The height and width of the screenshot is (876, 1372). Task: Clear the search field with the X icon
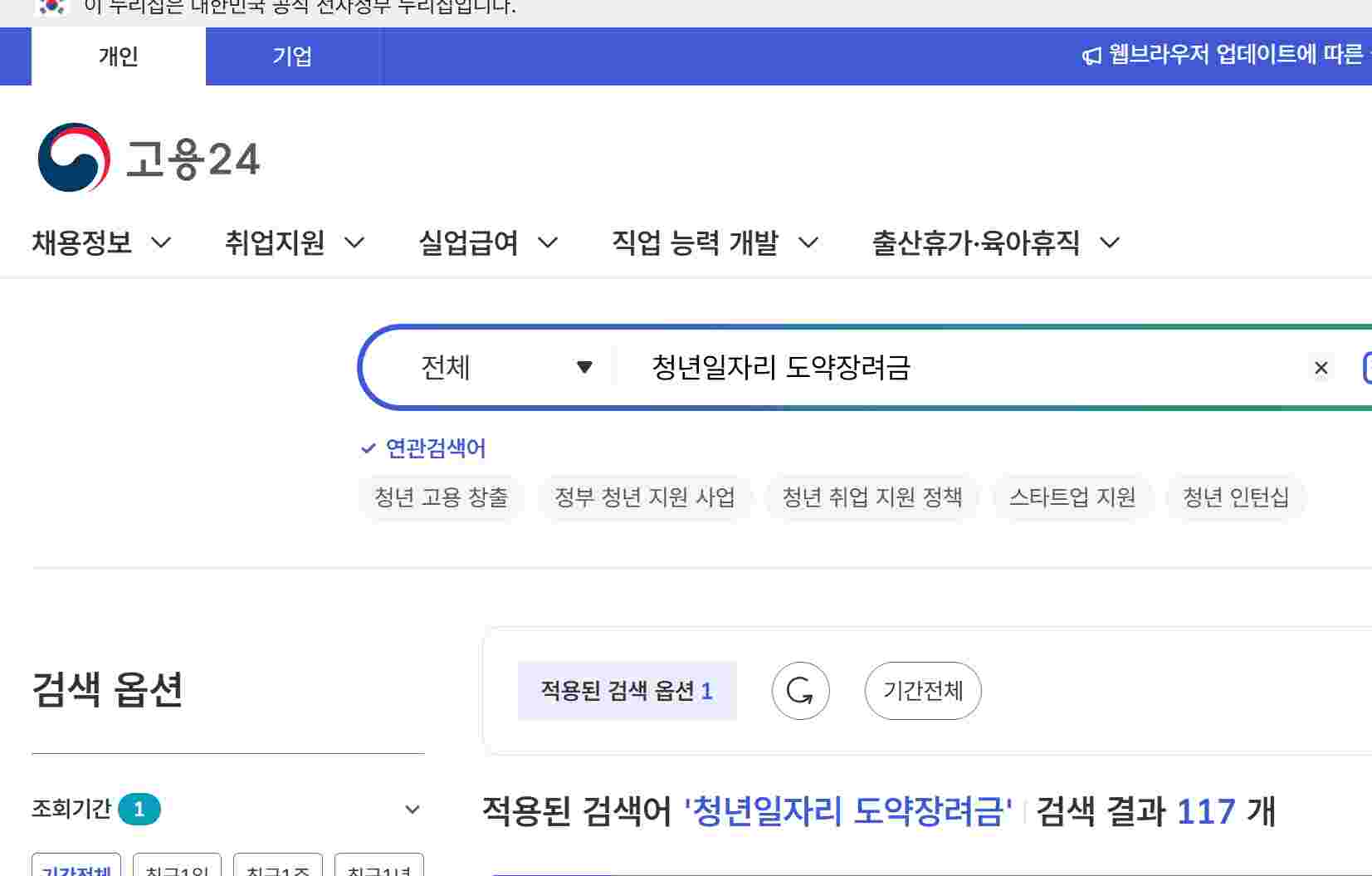[x=1321, y=368]
